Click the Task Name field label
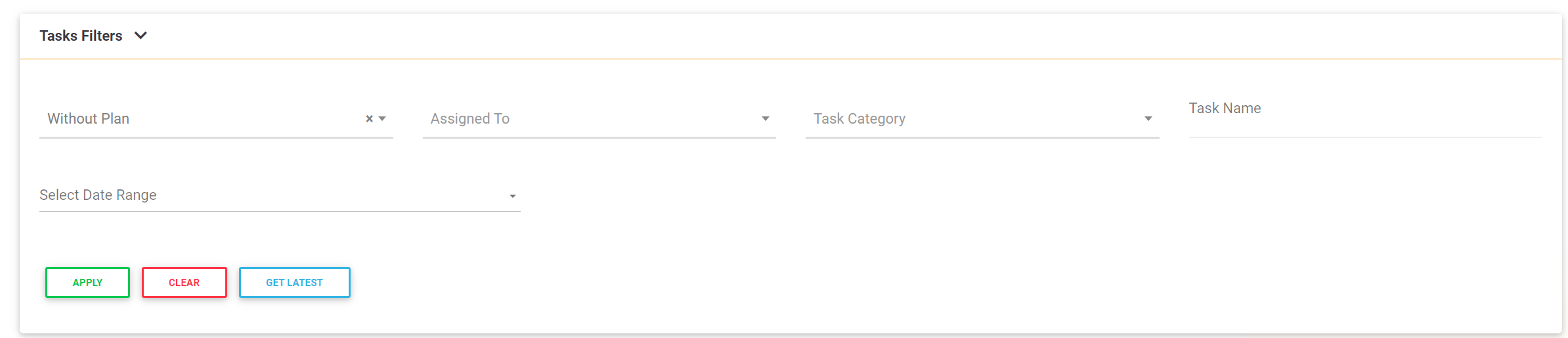The image size is (1568, 338). [x=1225, y=109]
